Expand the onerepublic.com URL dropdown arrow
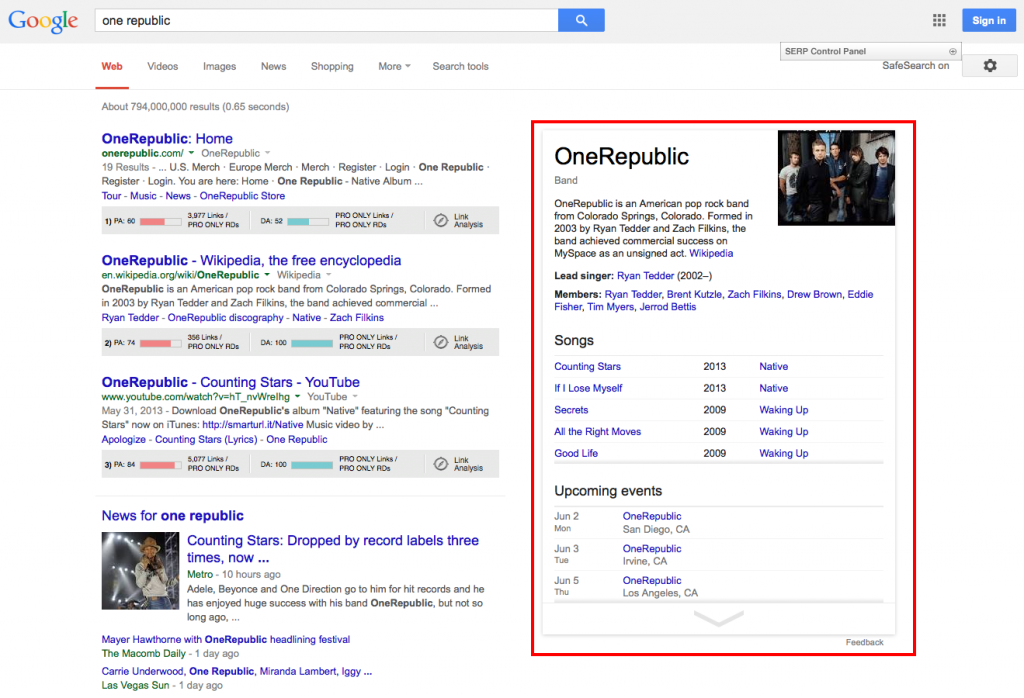Screen dimensions: 1024x698 pos(191,153)
